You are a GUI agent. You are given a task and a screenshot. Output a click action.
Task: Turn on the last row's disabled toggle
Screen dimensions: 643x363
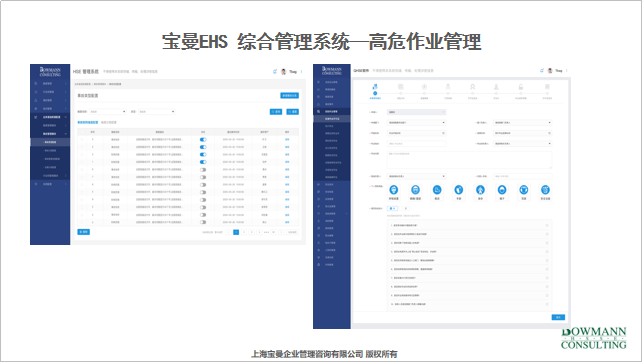click(x=203, y=222)
